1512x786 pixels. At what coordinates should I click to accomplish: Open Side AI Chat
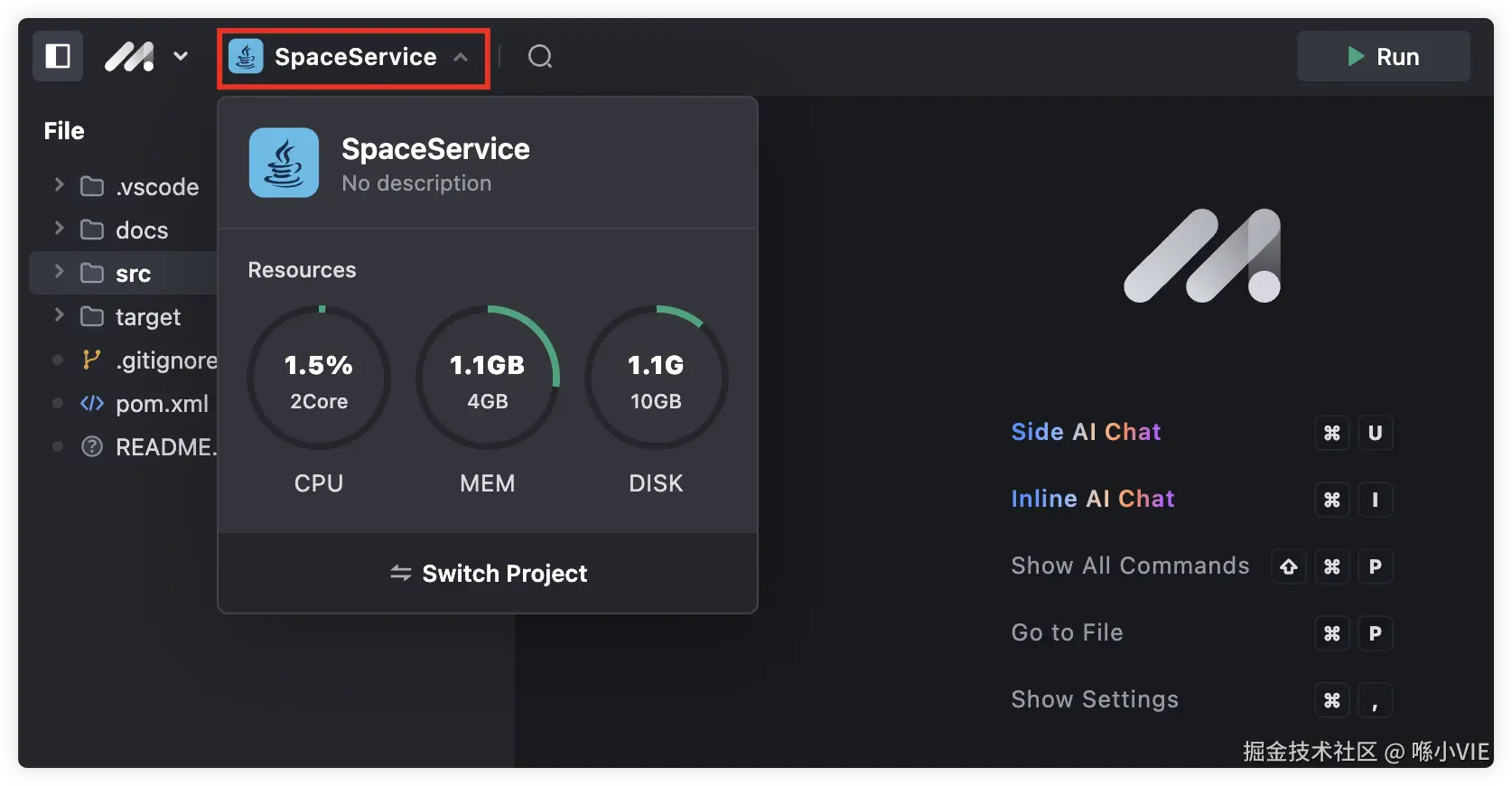tap(1086, 432)
